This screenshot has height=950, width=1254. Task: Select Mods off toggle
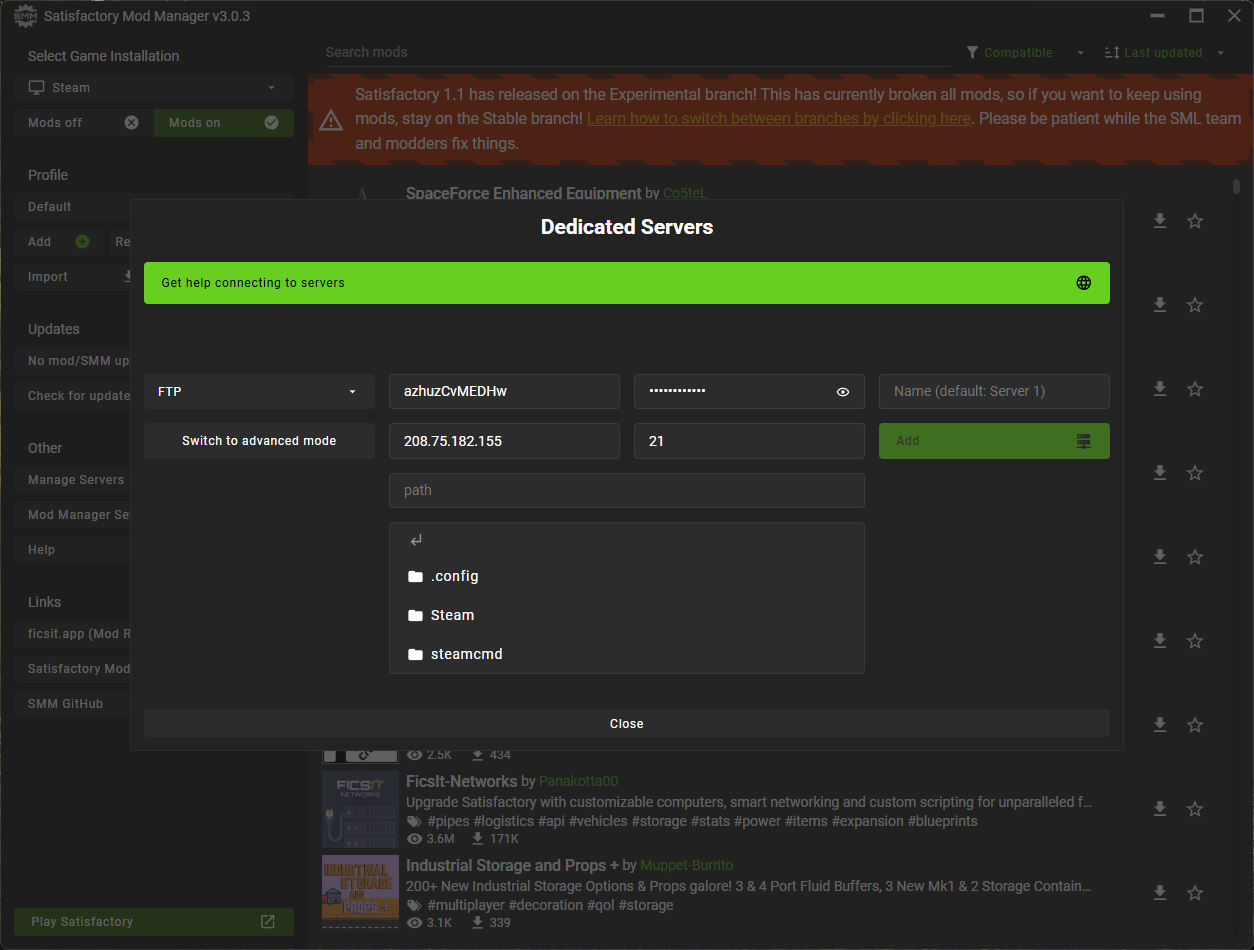coord(83,123)
